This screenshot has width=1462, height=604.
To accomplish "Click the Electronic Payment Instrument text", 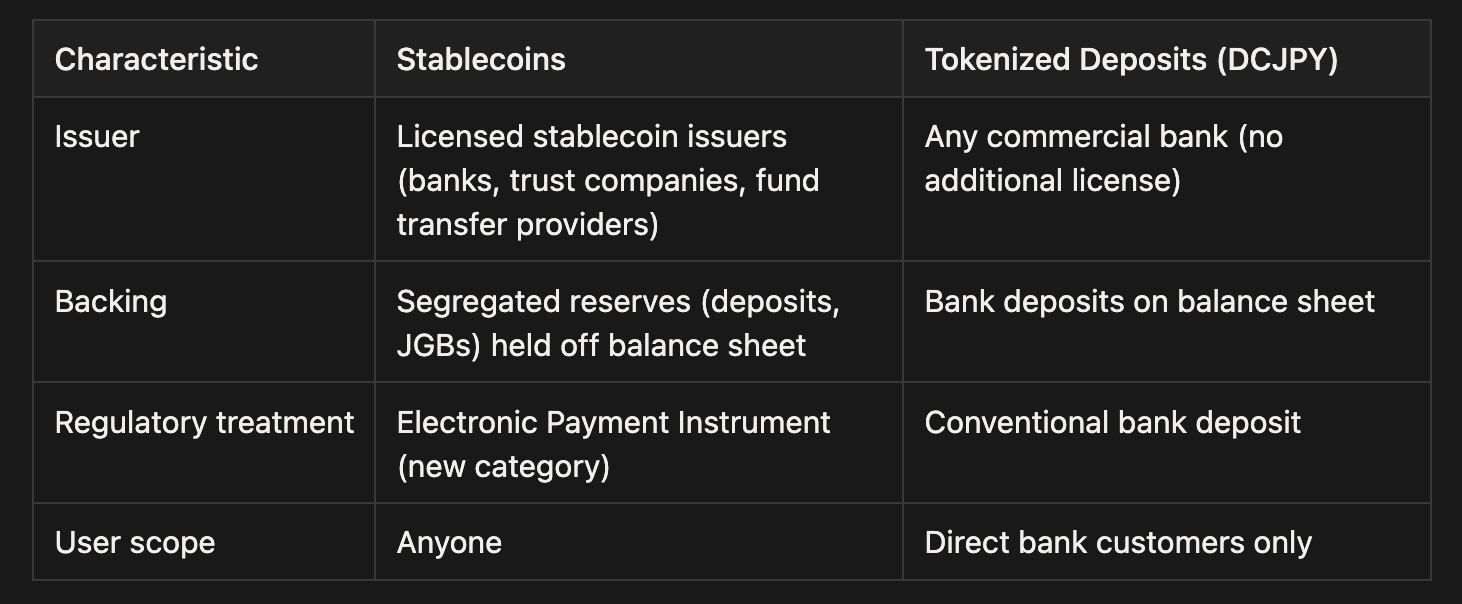I will pos(613,423).
